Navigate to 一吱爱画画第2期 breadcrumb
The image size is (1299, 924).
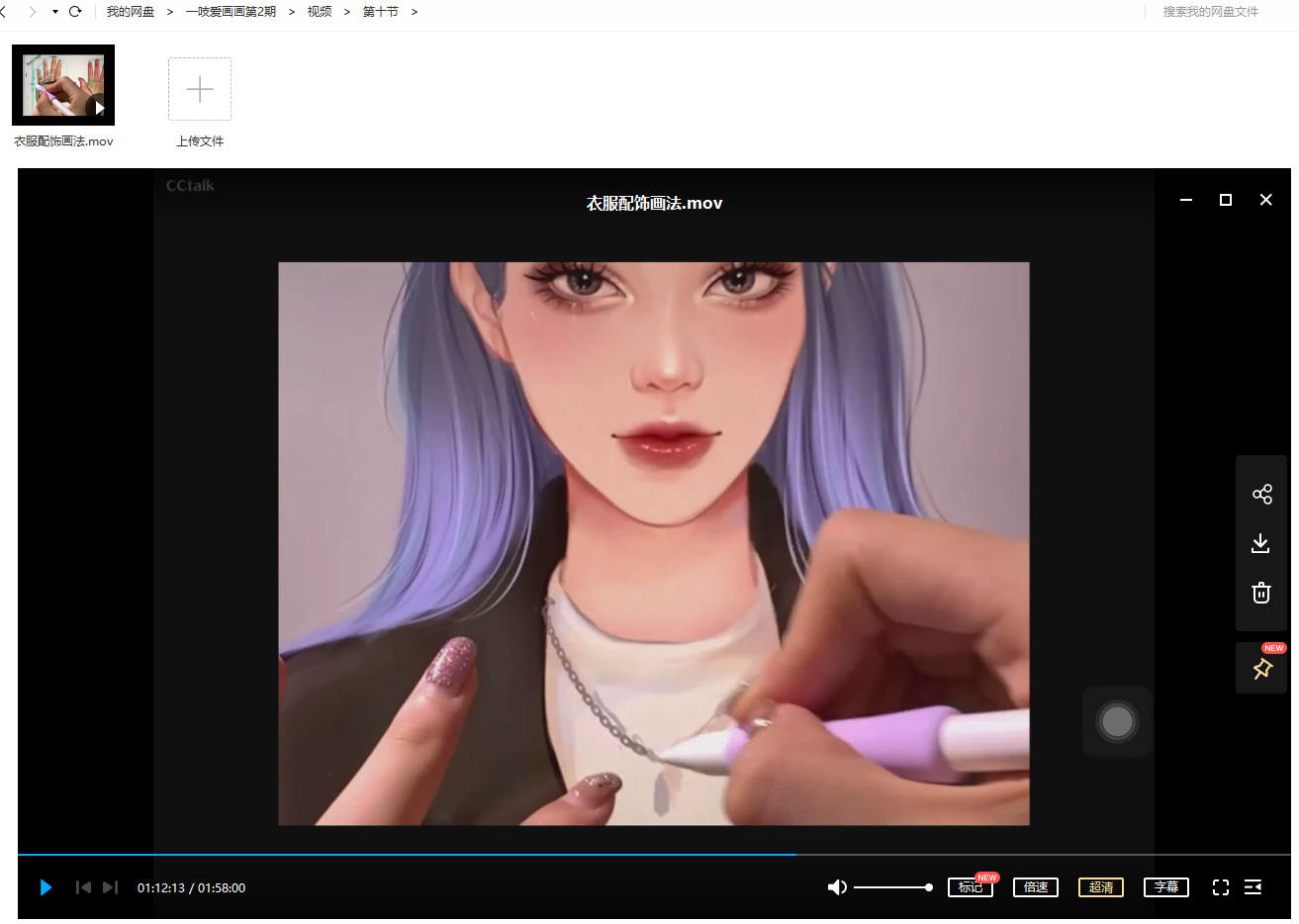[231, 12]
